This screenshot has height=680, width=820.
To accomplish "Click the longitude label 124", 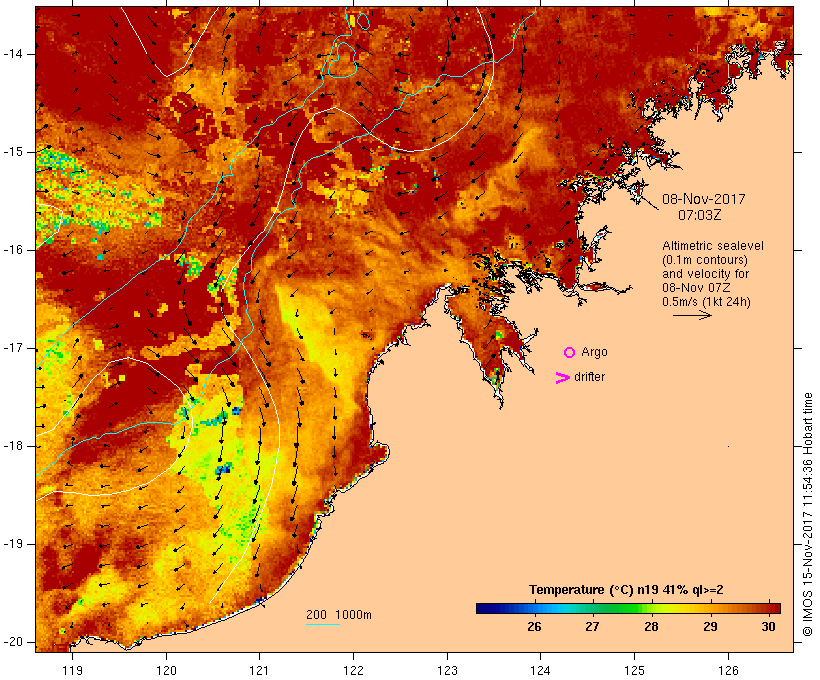I will (x=540, y=670).
